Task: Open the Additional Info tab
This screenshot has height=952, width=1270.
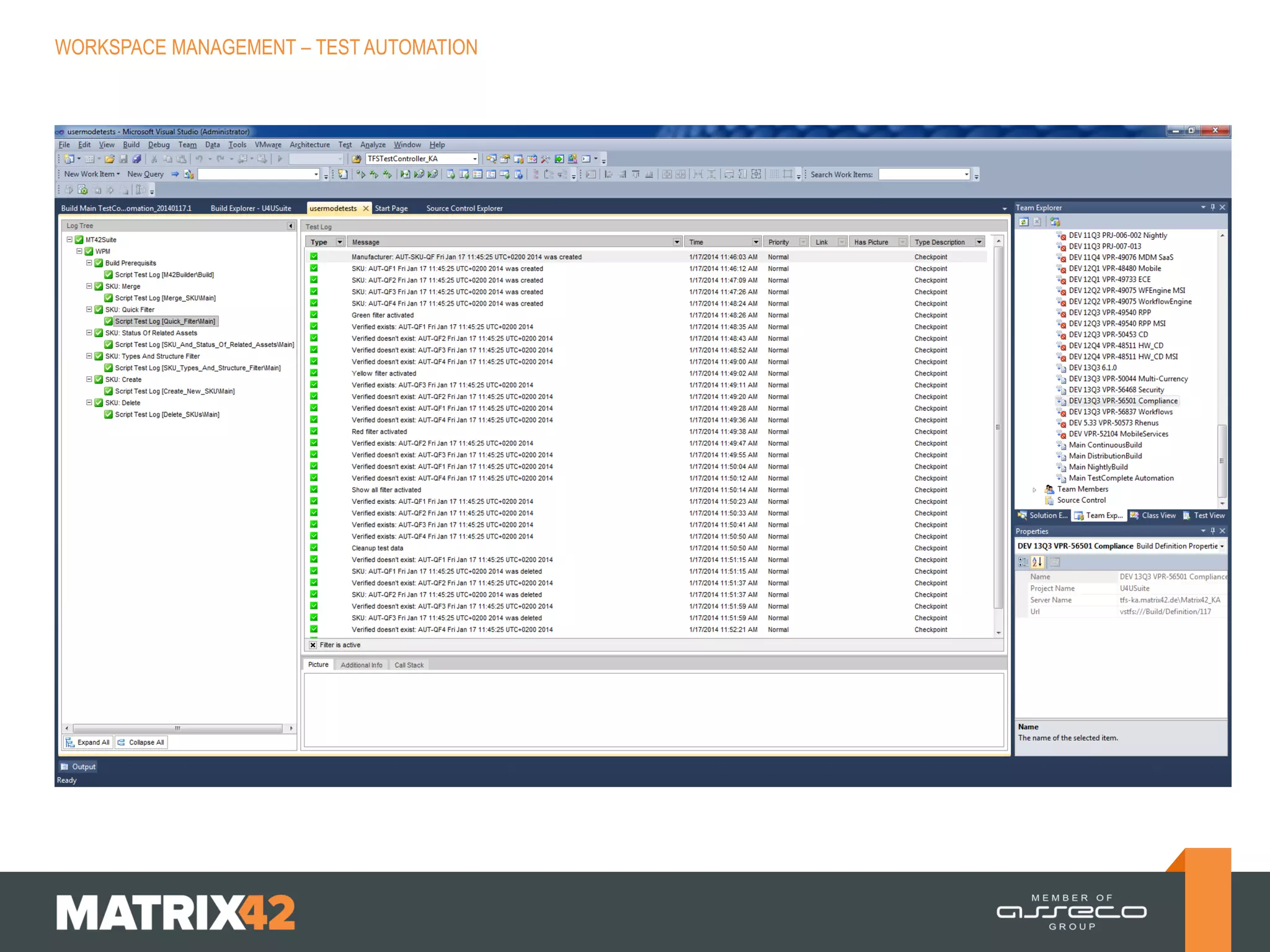Action: click(x=362, y=666)
